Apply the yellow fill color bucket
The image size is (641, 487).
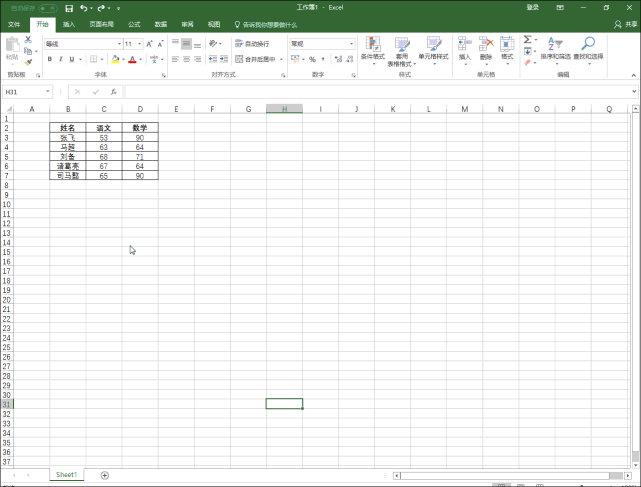115,59
